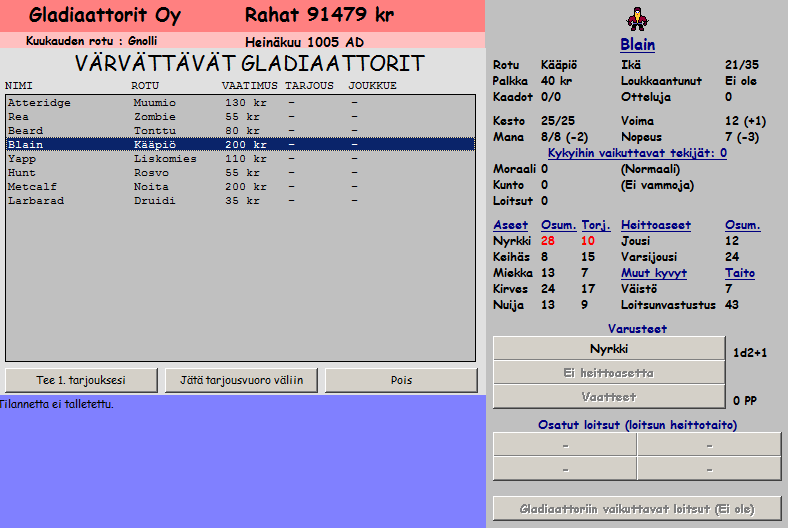Image resolution: width=788 pixels, height=528 pixels.
Task: Click the Aseet column header link
Action: [511, 225]
